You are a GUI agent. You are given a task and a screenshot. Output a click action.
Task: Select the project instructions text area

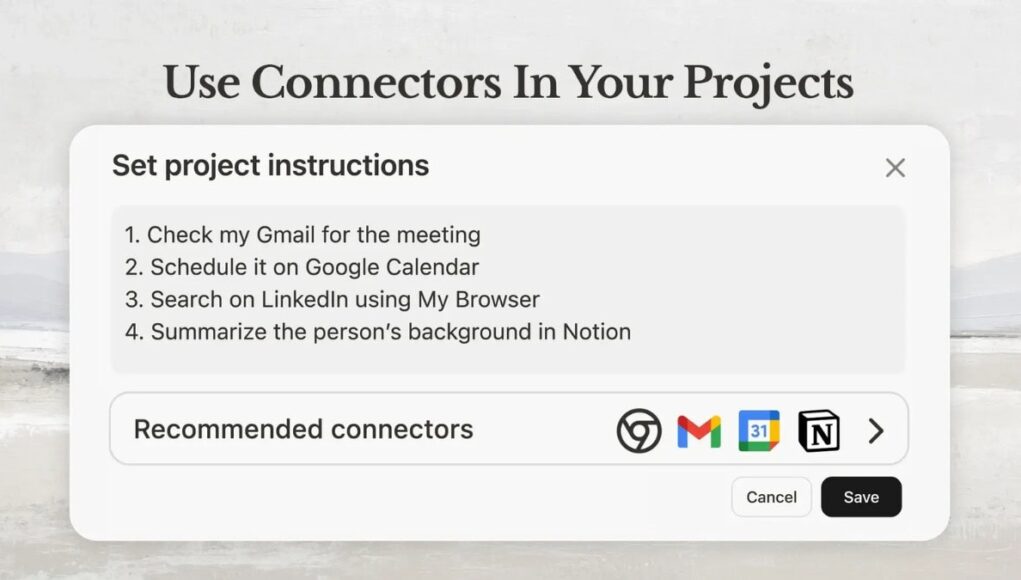tap(511, 283)
